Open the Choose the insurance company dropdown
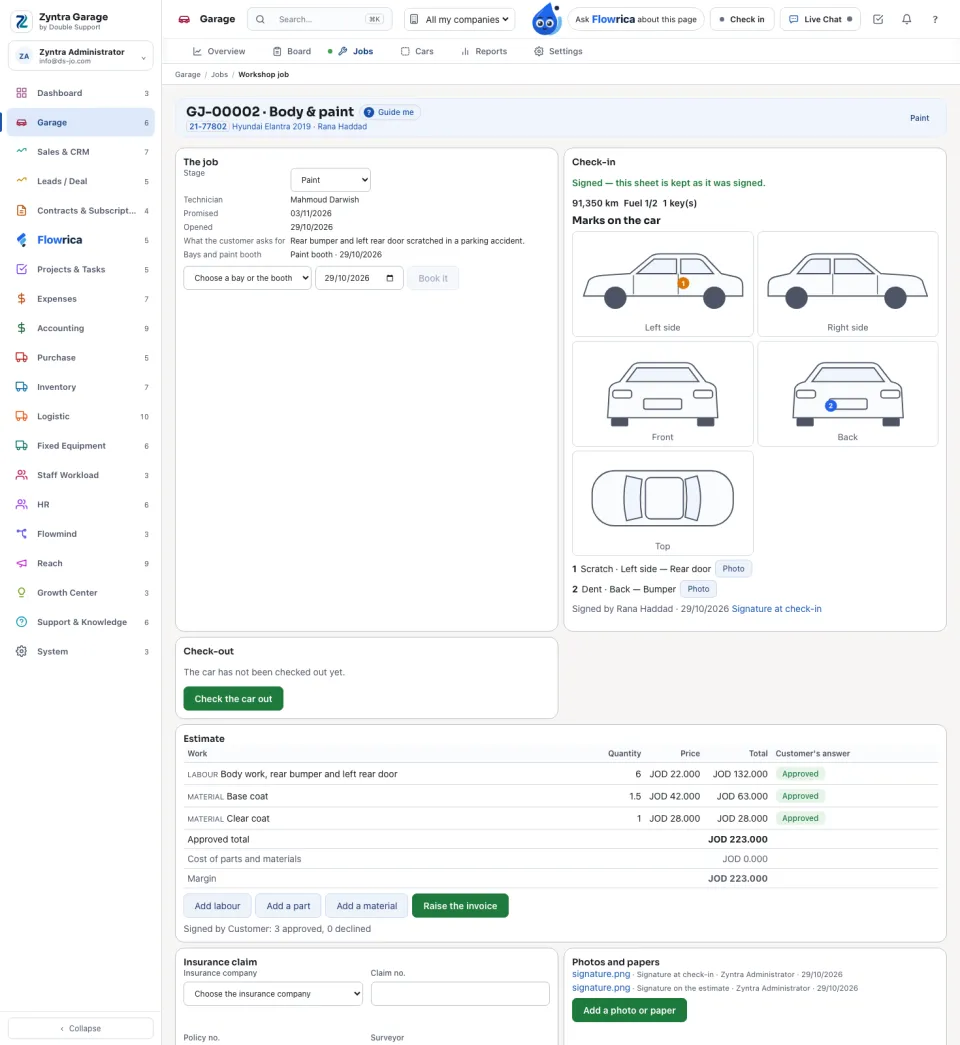Image resolution: width=960 pixels, height=1045 pixels. point(273,994)
